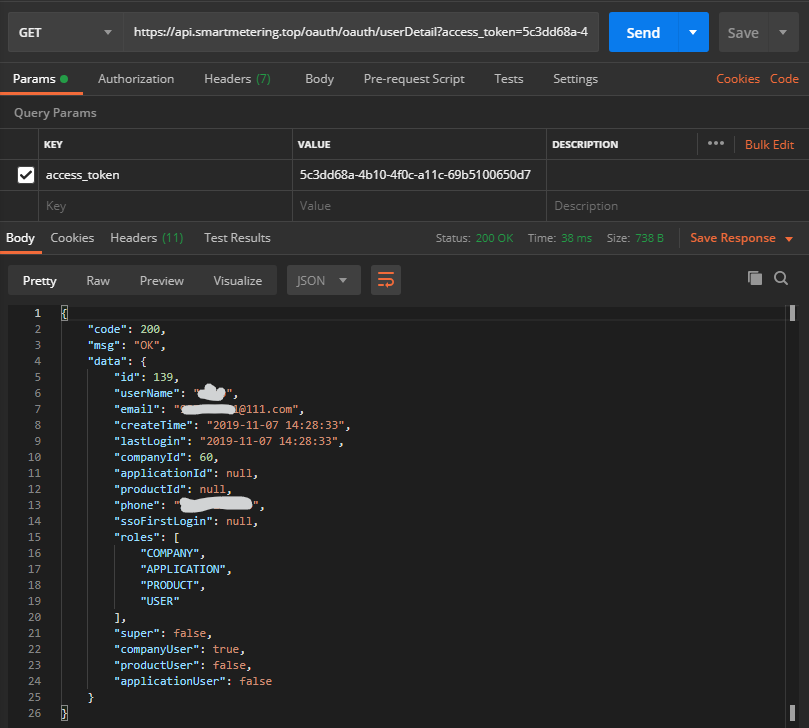The image size is (809, 728).
Task: Open the response Headers (11) tab
Action: 147,238
